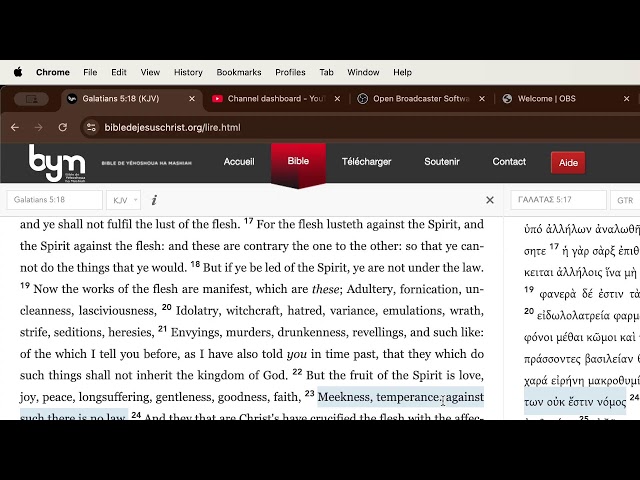Open the Chrome app menu
The width and height of the screenshot is (640, 480).
pyautogui.click(x=53, y=72)
